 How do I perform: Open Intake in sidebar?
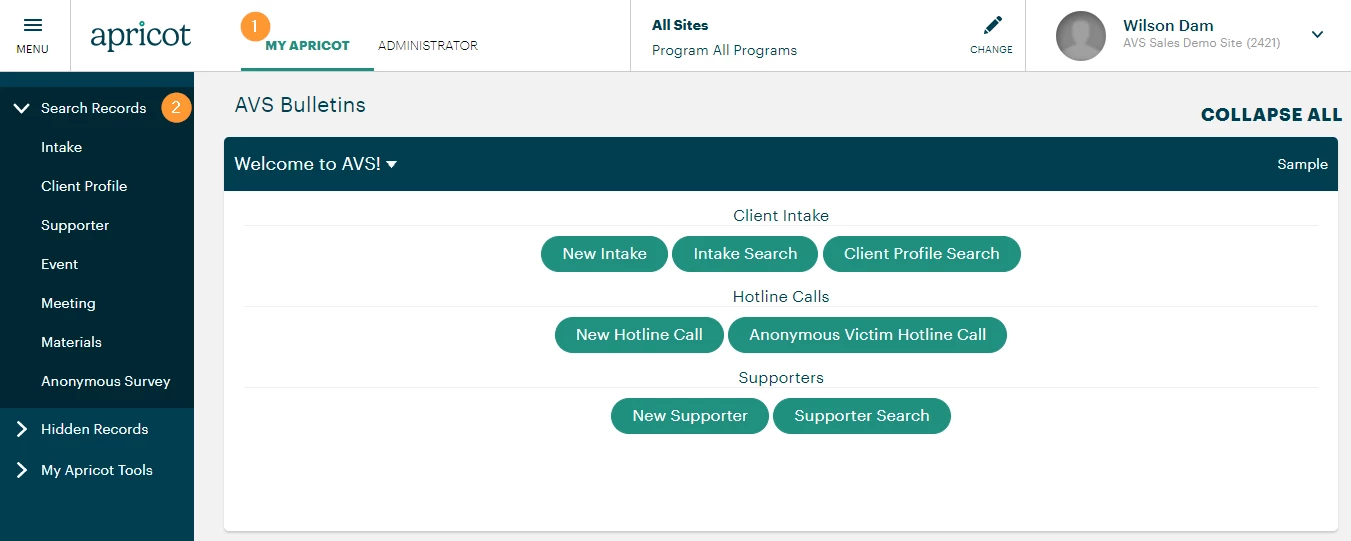(61, 147)
